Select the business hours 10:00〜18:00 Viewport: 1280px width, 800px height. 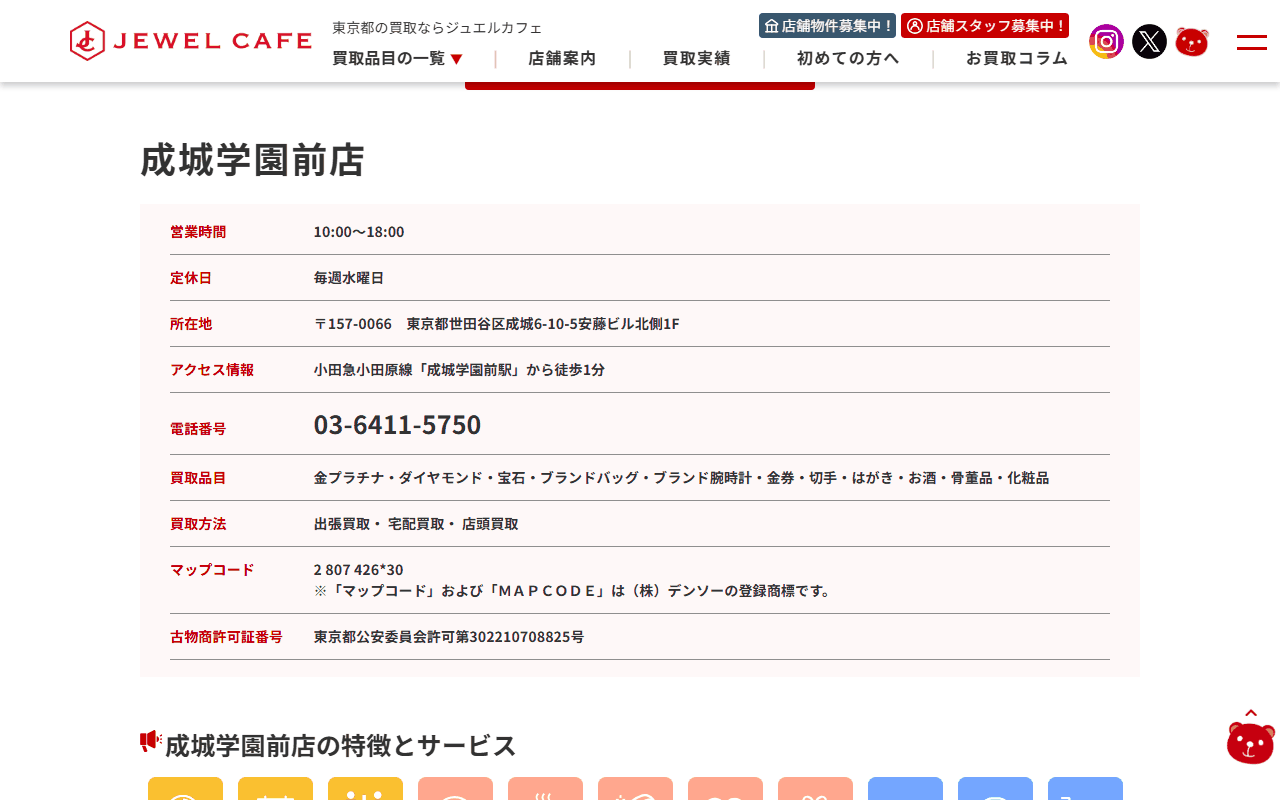point(359,232)
